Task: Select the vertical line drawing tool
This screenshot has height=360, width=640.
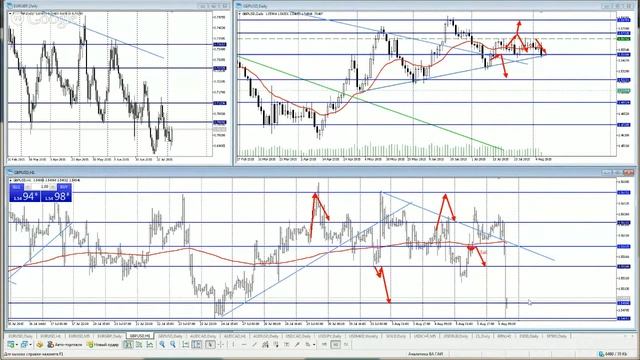Action: point(233,345)
